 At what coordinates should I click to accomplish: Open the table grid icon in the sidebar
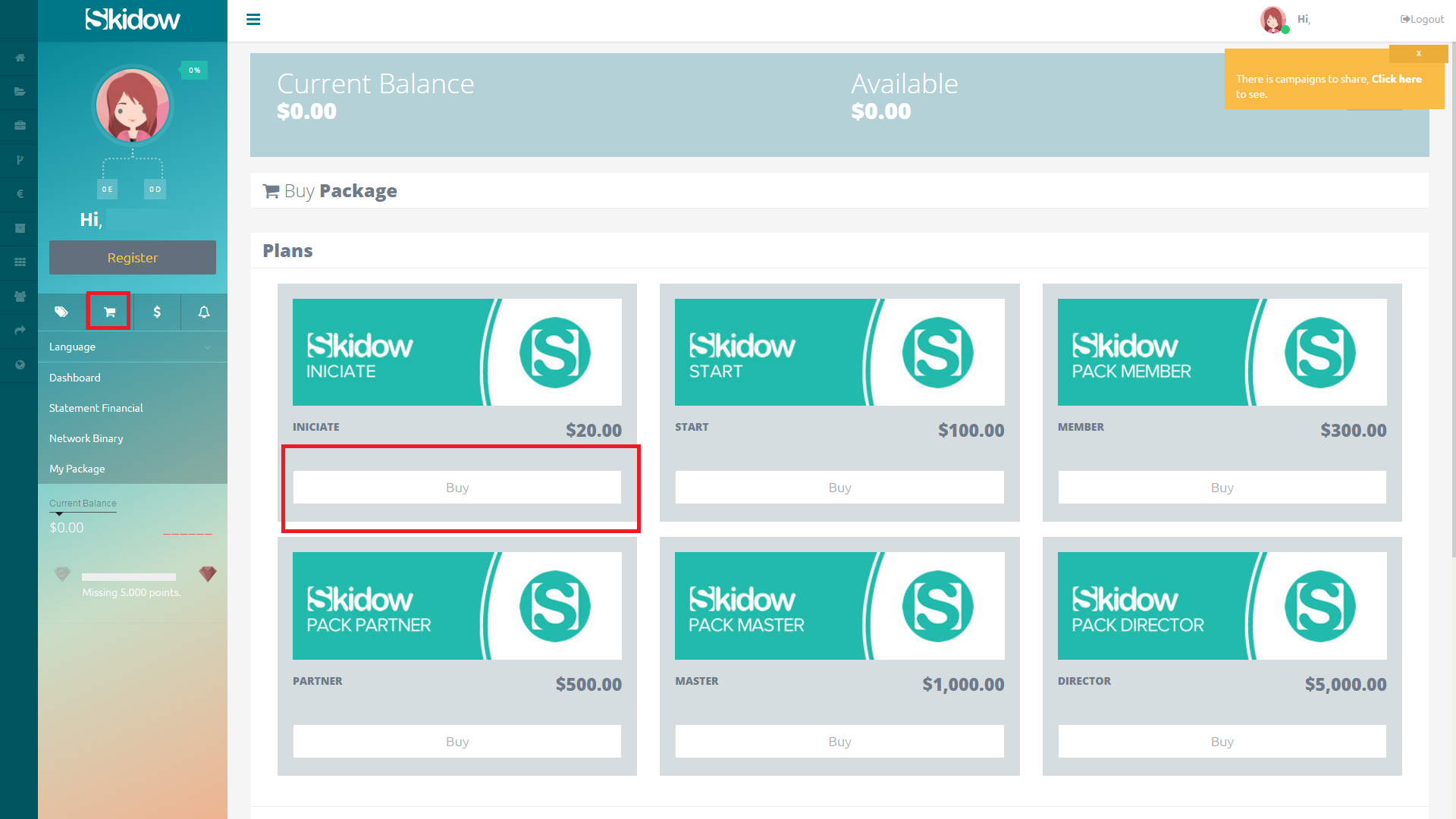click(20, 262)
